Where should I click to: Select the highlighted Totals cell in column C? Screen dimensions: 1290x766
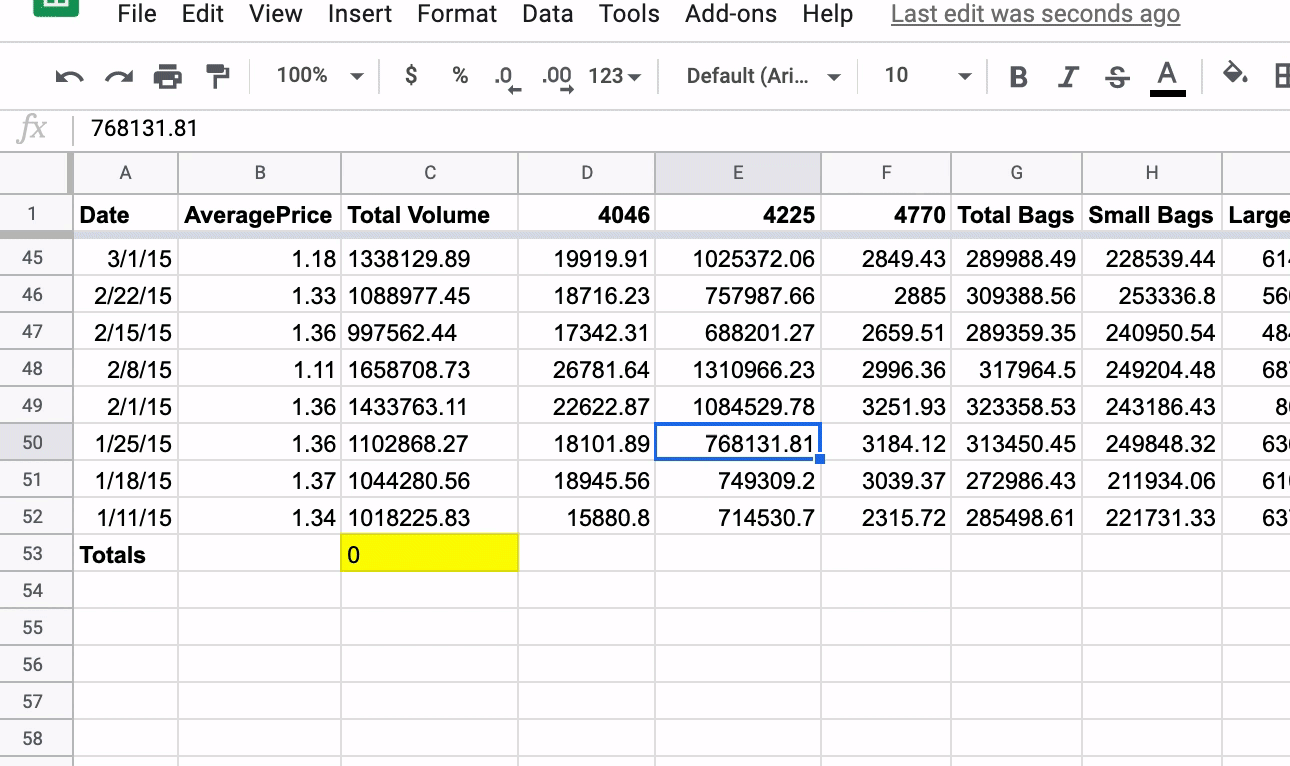(430, 553)
